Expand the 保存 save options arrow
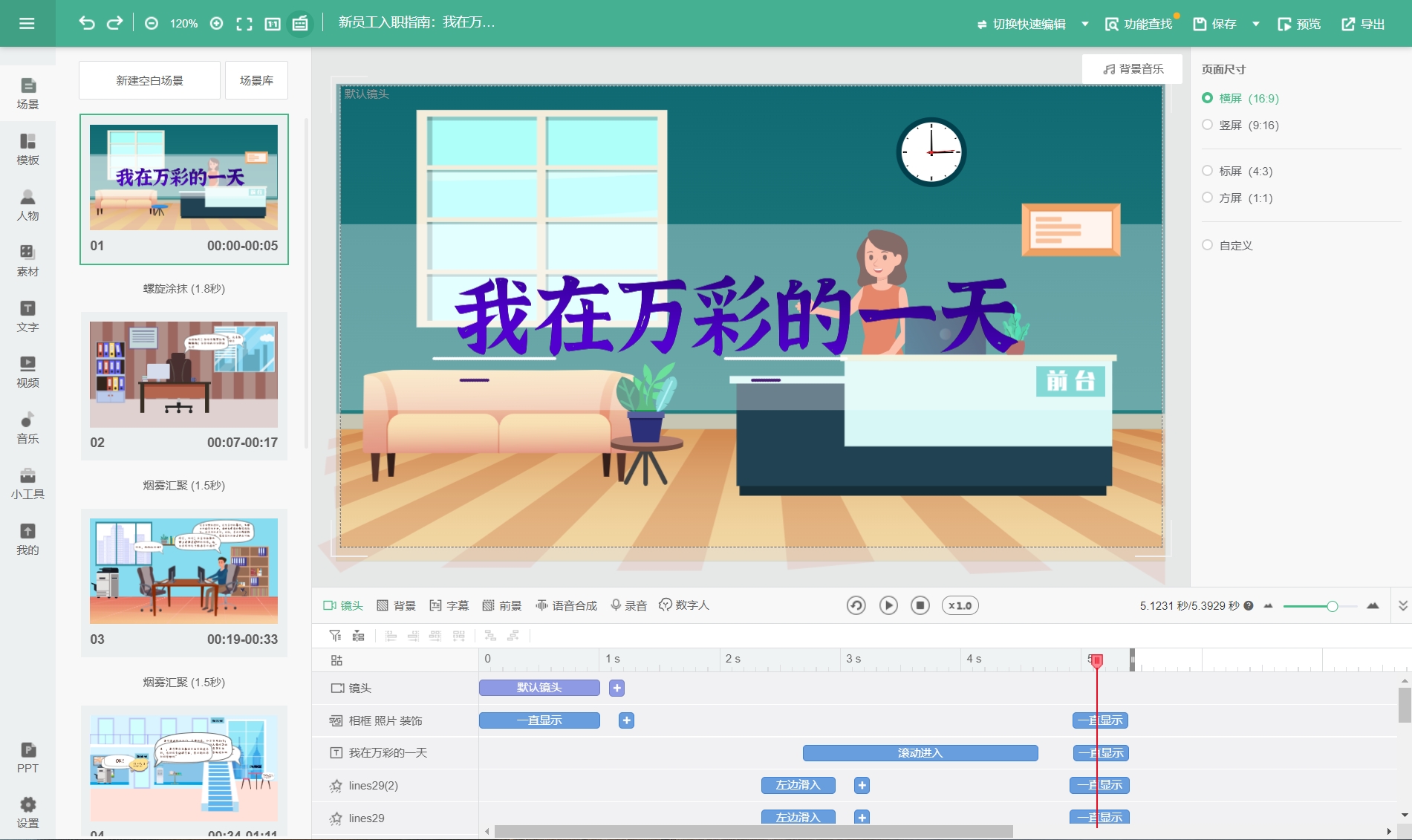1412x840 pixels. click(1256, 24)
